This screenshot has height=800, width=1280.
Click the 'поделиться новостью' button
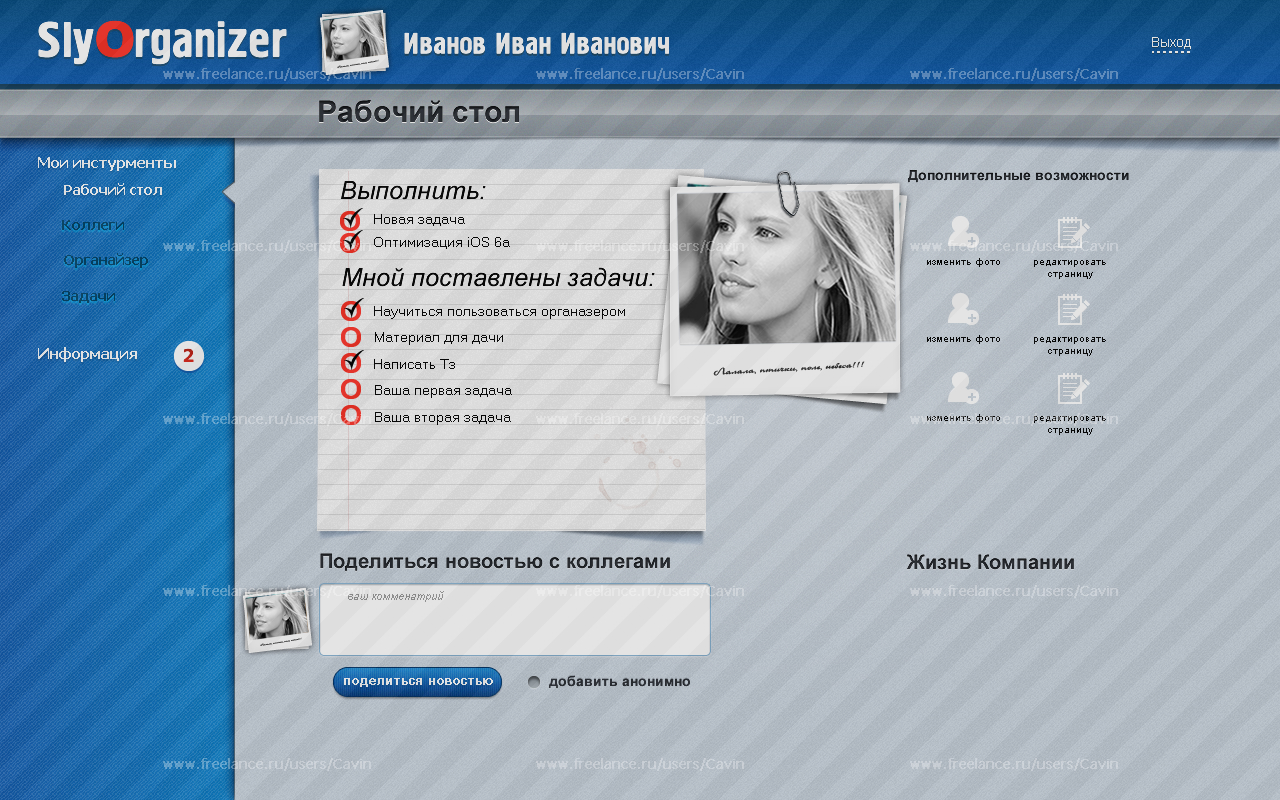point(418,682)
